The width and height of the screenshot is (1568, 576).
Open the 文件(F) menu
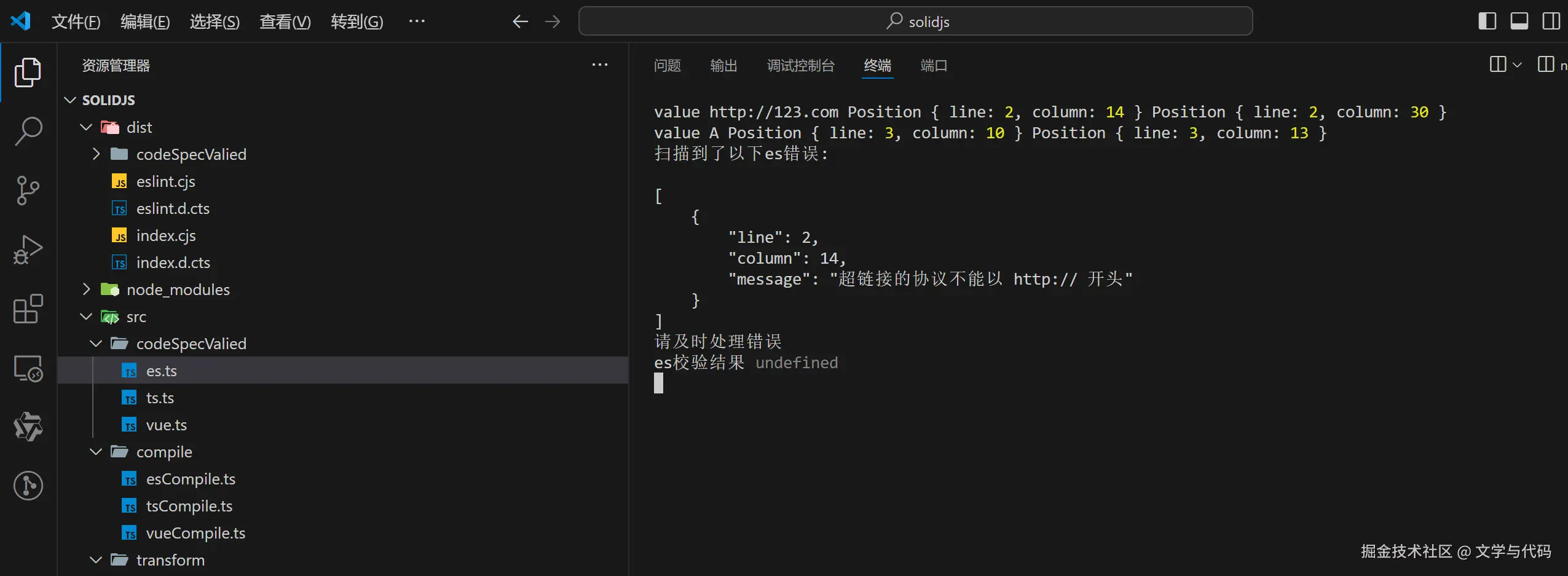pyautogui.click(x=76, y=22)
